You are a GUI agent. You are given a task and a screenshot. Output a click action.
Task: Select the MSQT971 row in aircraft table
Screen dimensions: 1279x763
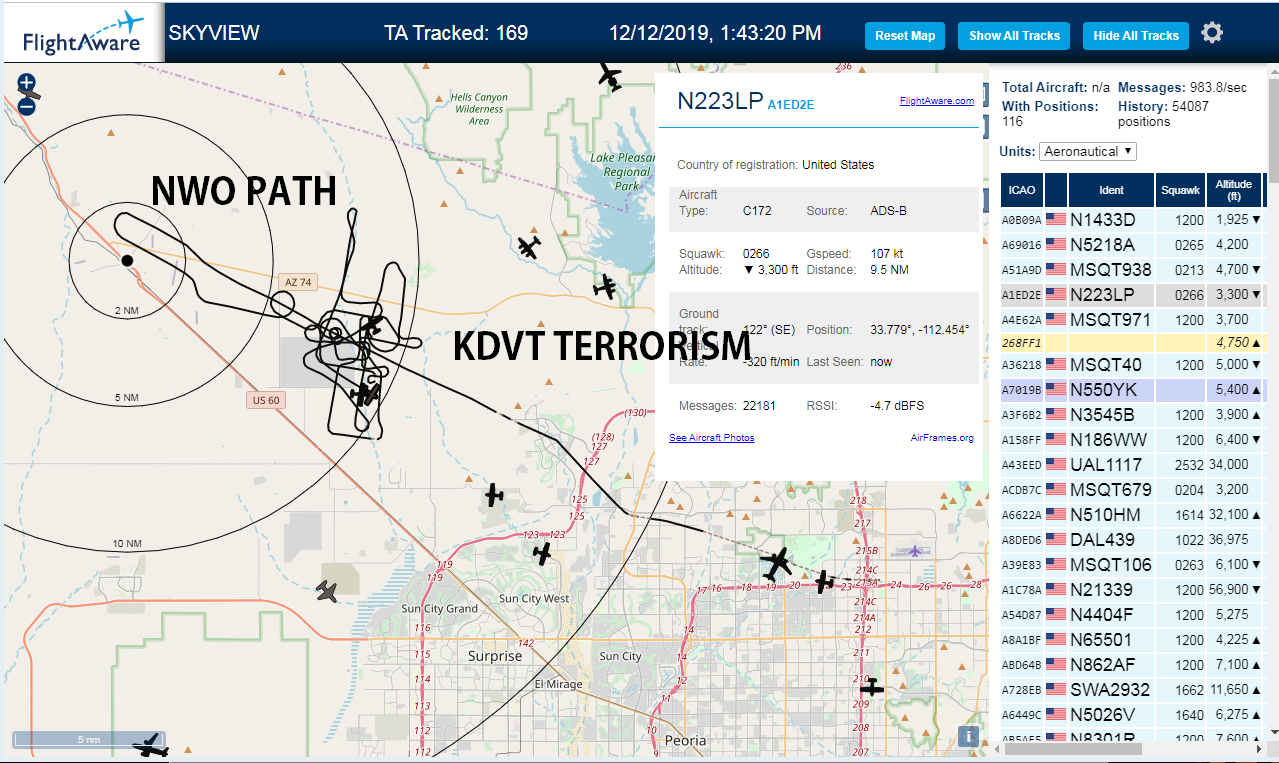click(1132, 320)
